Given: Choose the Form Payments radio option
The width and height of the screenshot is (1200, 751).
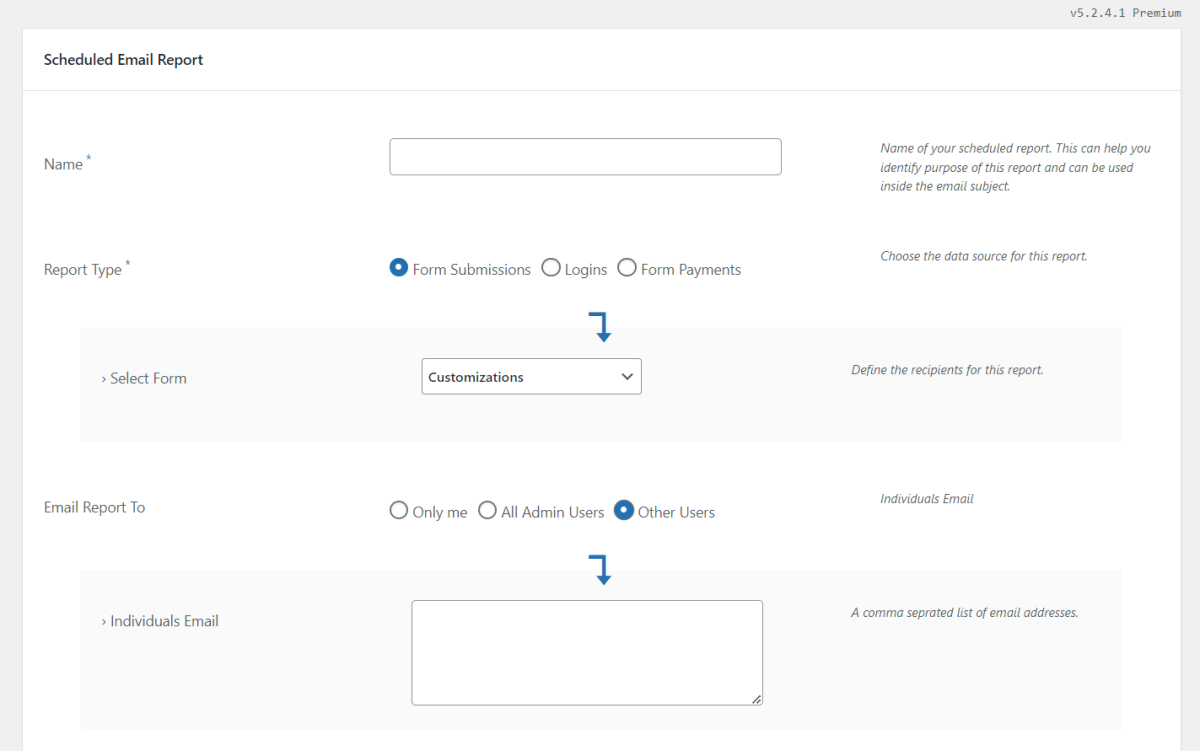Looking at the screenshot, I should click(x=627, y=268).
